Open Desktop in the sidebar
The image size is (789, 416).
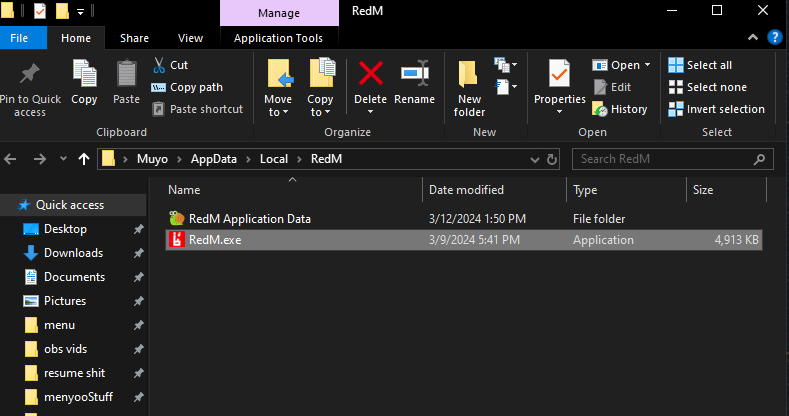click(x=65, y=229)
